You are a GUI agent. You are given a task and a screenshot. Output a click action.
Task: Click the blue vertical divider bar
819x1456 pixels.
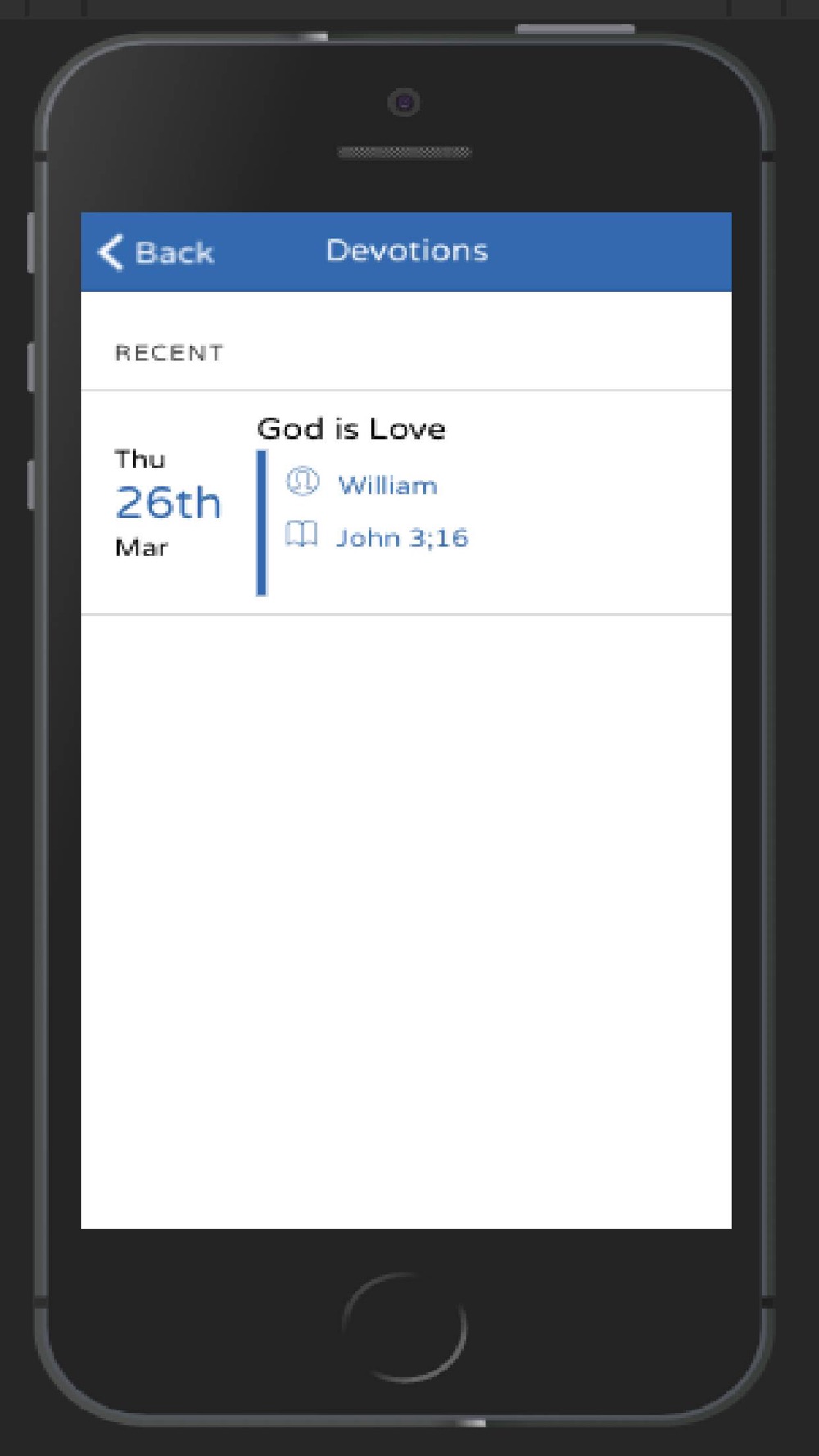tap(261, 522)
